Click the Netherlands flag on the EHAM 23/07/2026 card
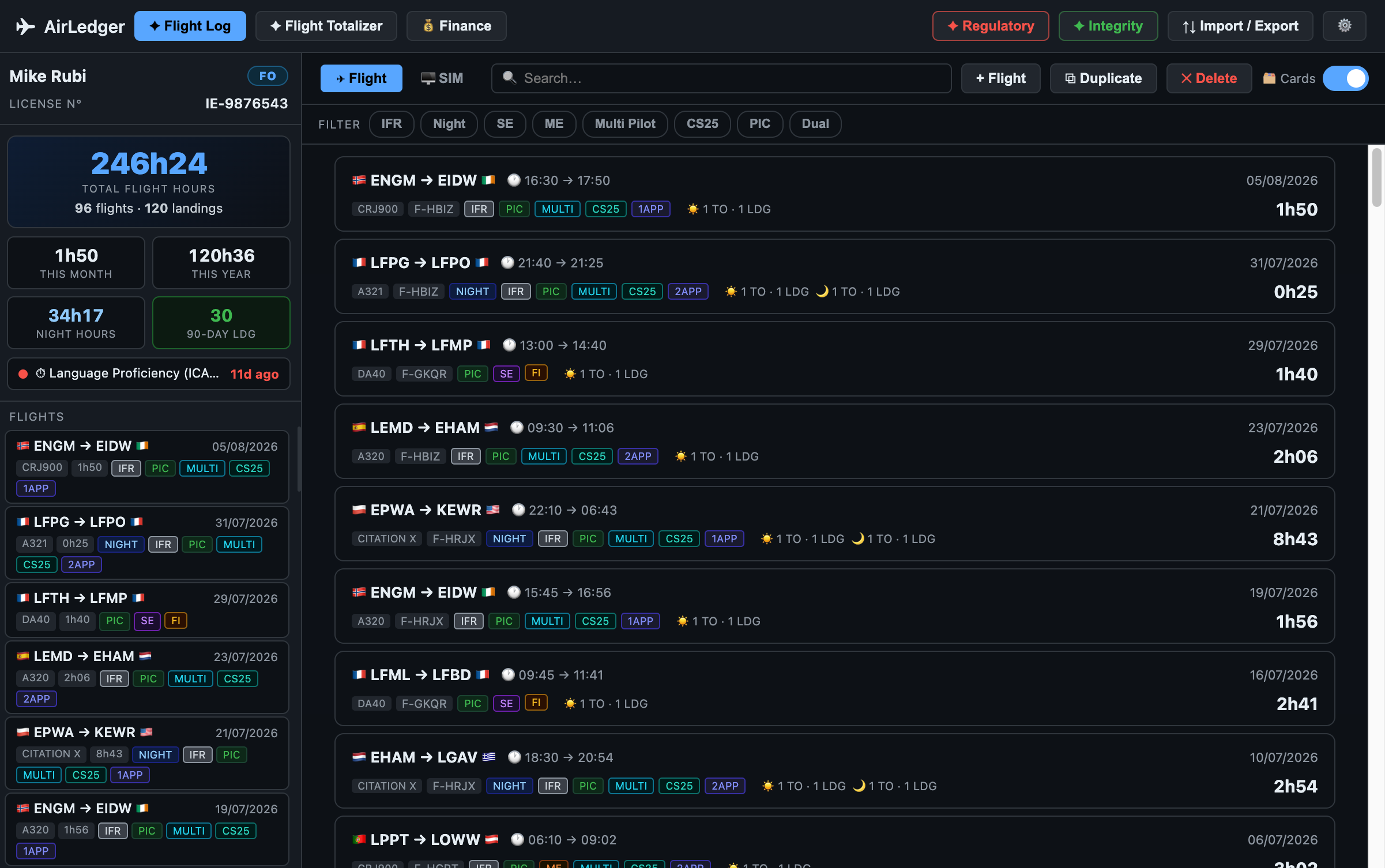This screenshot has width=1385, height=868. 491,428
